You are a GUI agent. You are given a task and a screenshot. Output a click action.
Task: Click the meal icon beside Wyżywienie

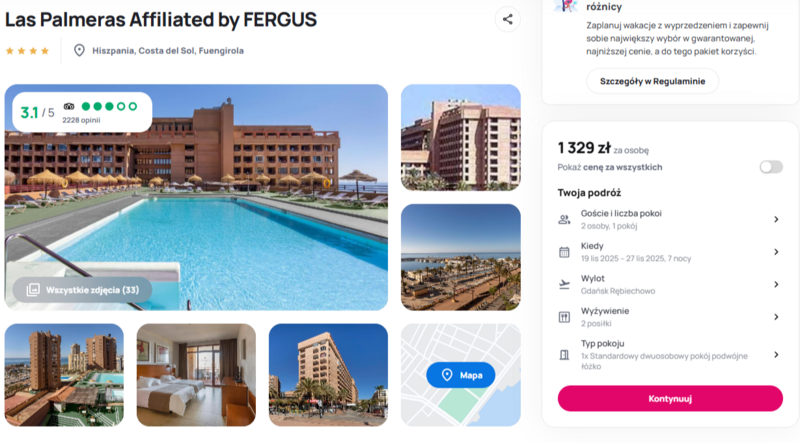(x=564, y=317)
